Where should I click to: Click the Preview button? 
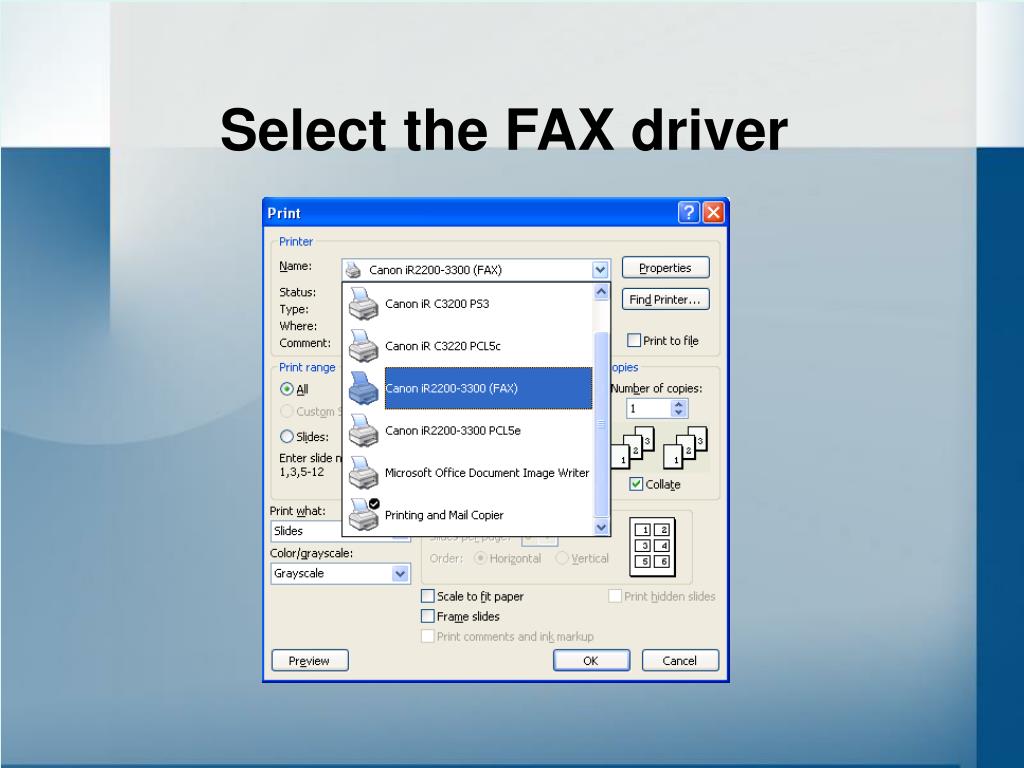point(310,660)
